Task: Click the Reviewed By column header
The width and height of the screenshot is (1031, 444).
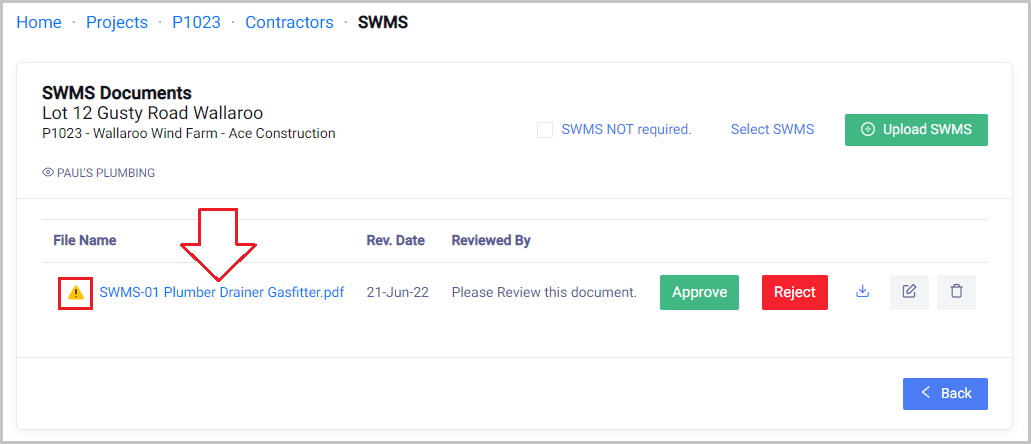Action: (491, 241)
